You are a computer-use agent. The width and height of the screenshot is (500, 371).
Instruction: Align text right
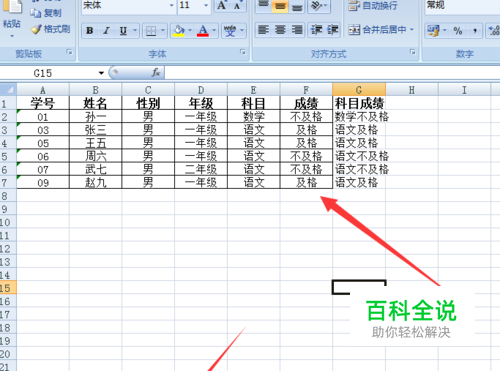pos(297,30)
